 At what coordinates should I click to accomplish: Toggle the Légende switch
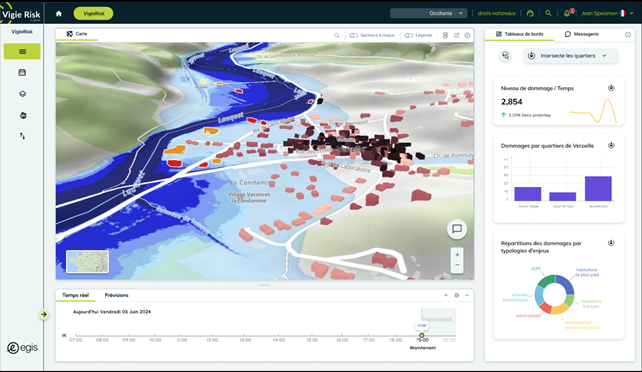coord(409,35)
